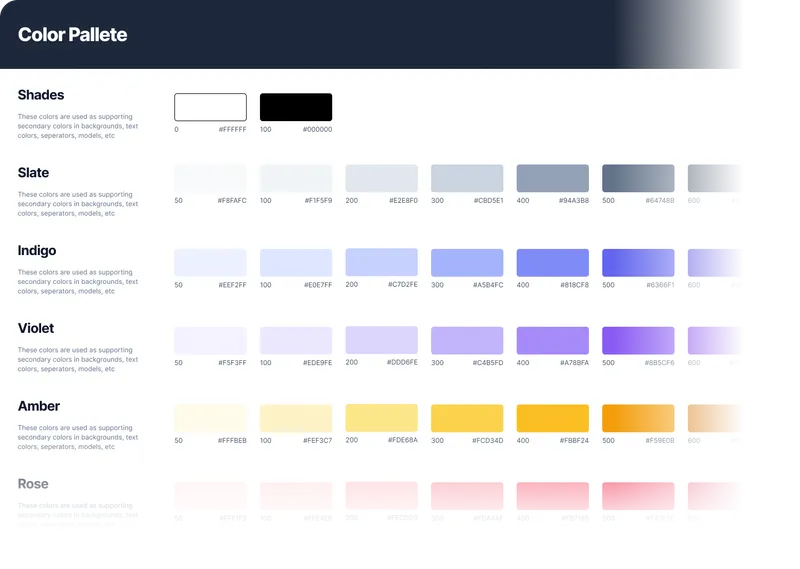The image size is (800, 569).
Task: Click the #A5B4FC hex code label
Action: [x=488, y=285]
